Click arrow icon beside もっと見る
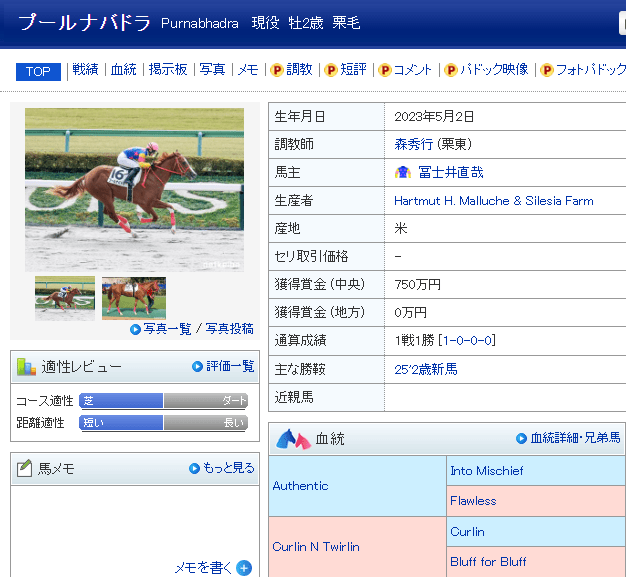Screen dimensions: 626x577 coord(194,468)
